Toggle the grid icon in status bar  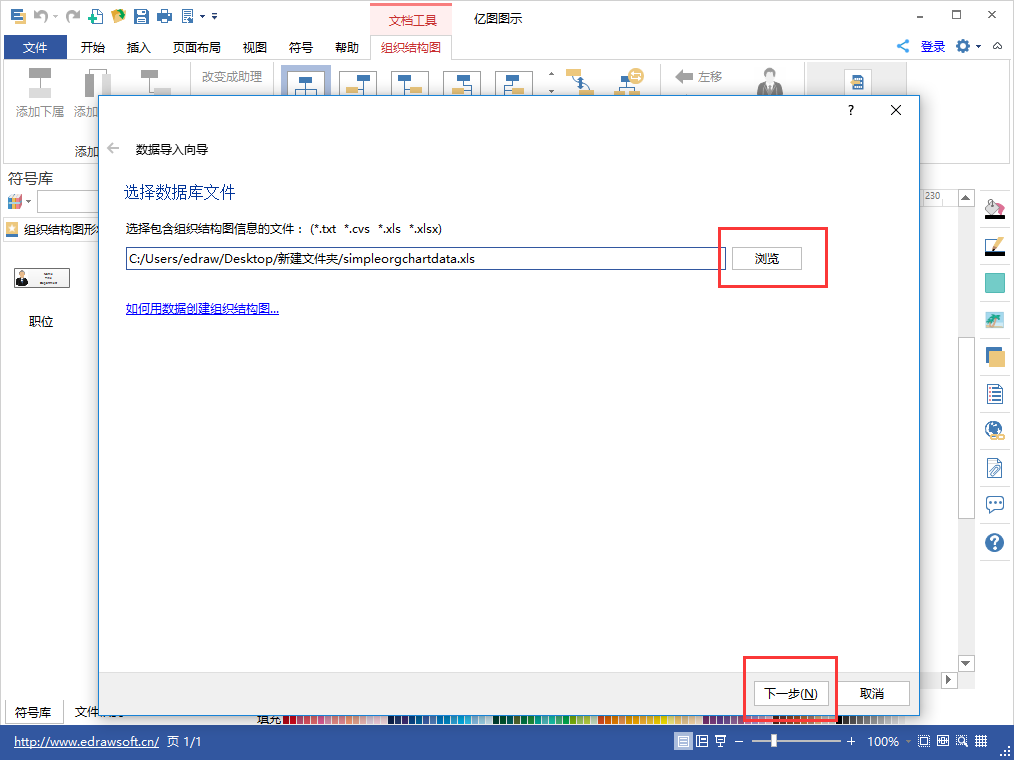(x=981, y=741)
